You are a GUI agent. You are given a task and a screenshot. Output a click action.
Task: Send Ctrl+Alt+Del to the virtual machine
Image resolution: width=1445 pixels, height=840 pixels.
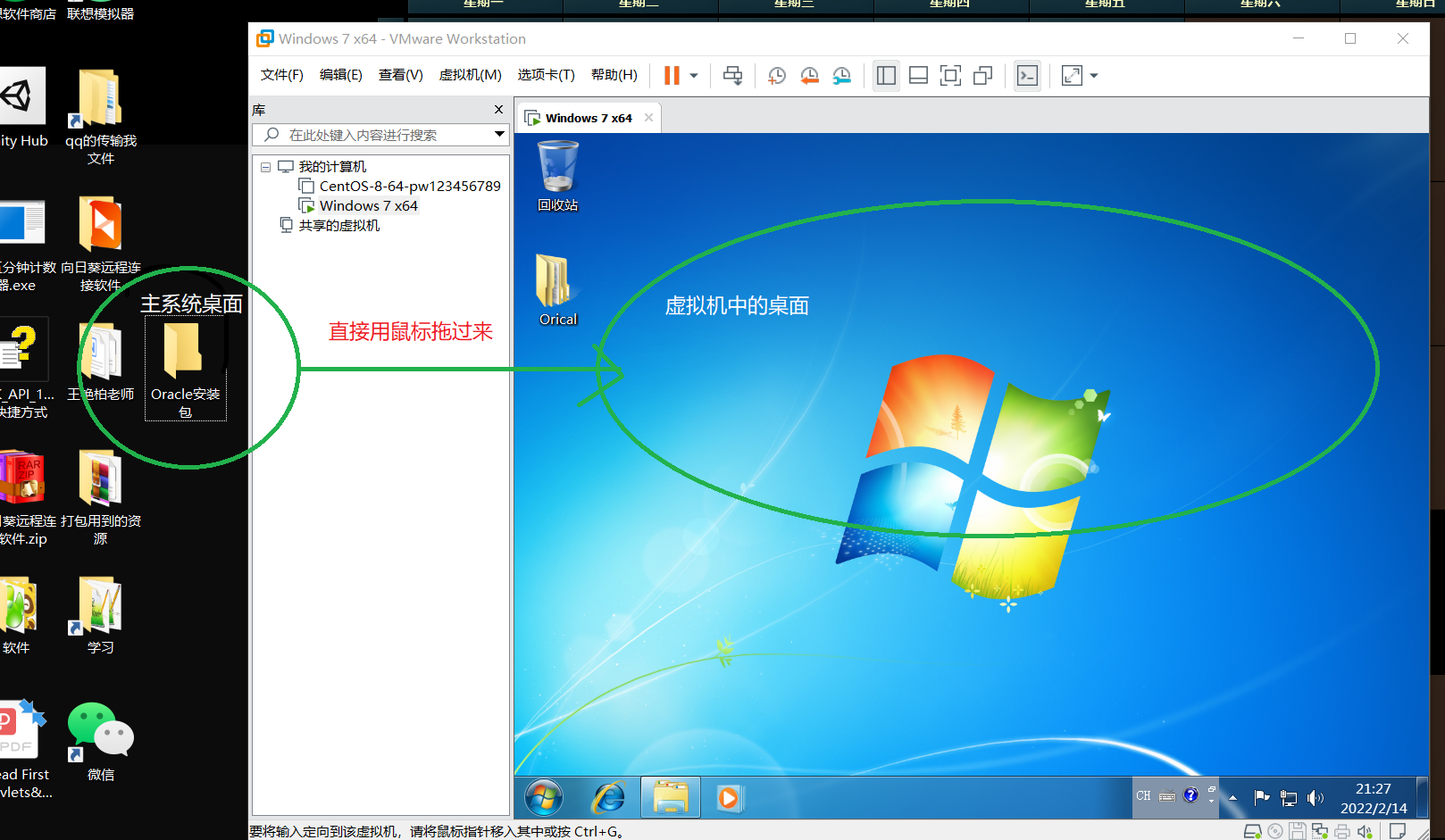pyautogui.click(x=732, y=75)
